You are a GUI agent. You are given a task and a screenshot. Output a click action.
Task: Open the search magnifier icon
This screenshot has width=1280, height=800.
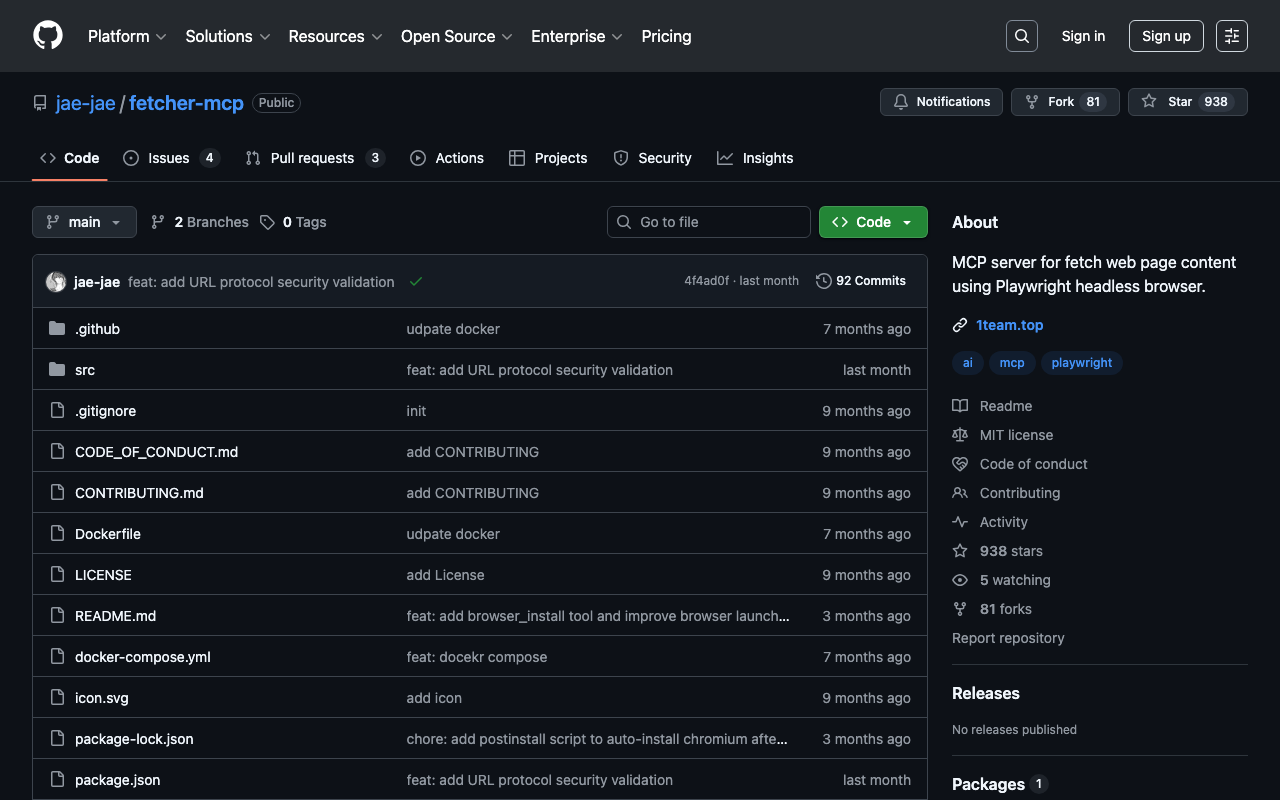coord(1021,36)
